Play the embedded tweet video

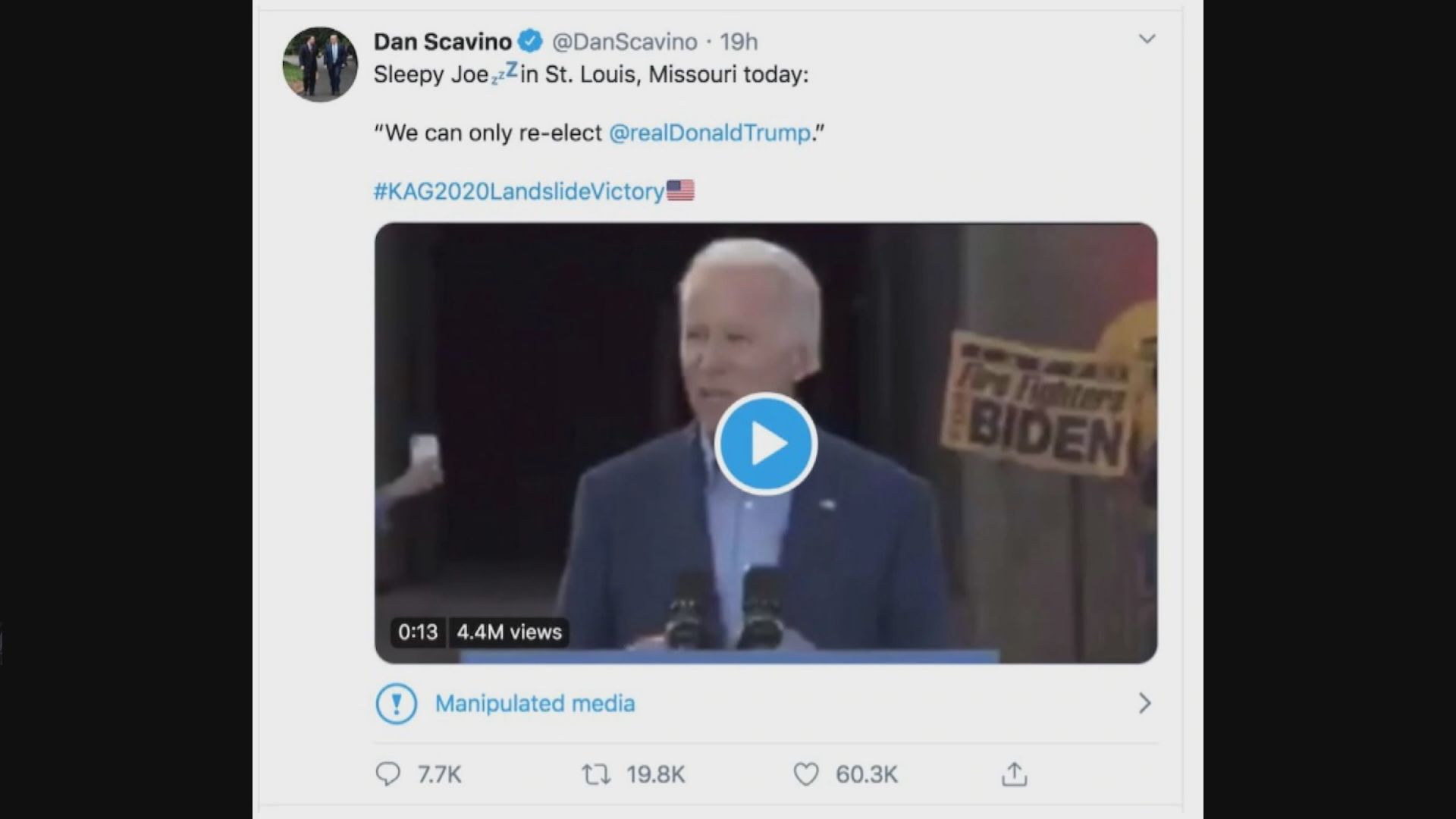[766, 444]
